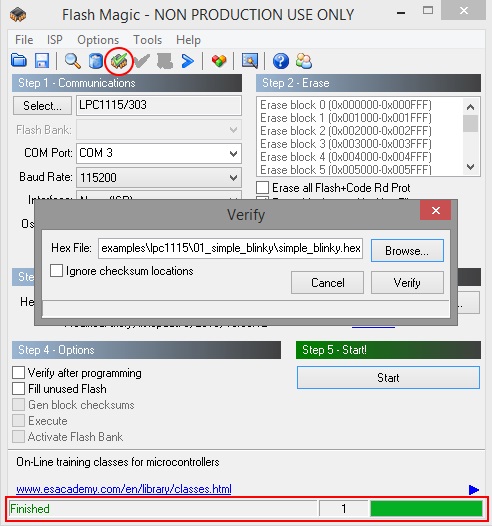
Task: Maximize the Flash Magic window
Action: [428, 11]
